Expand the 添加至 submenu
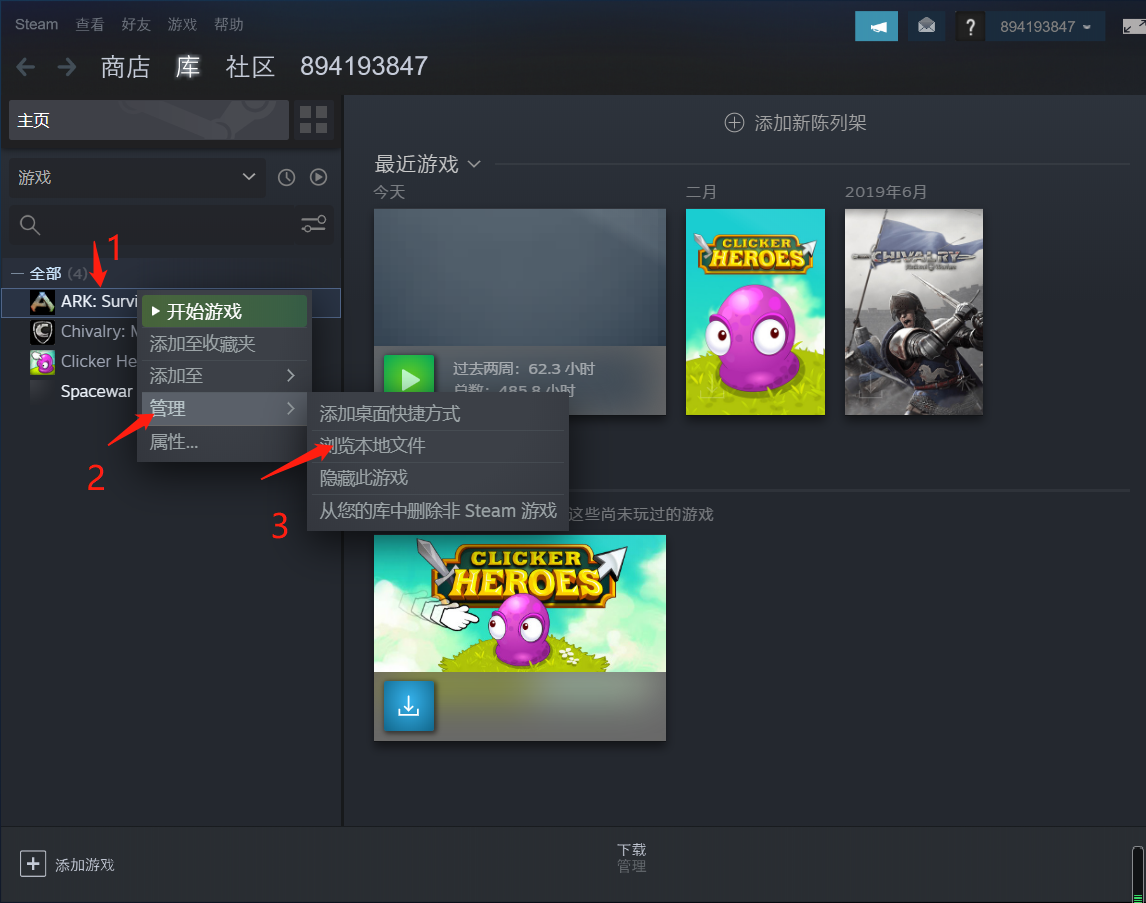The width and height of the screenshot is (1146, 903). (224, 376)
